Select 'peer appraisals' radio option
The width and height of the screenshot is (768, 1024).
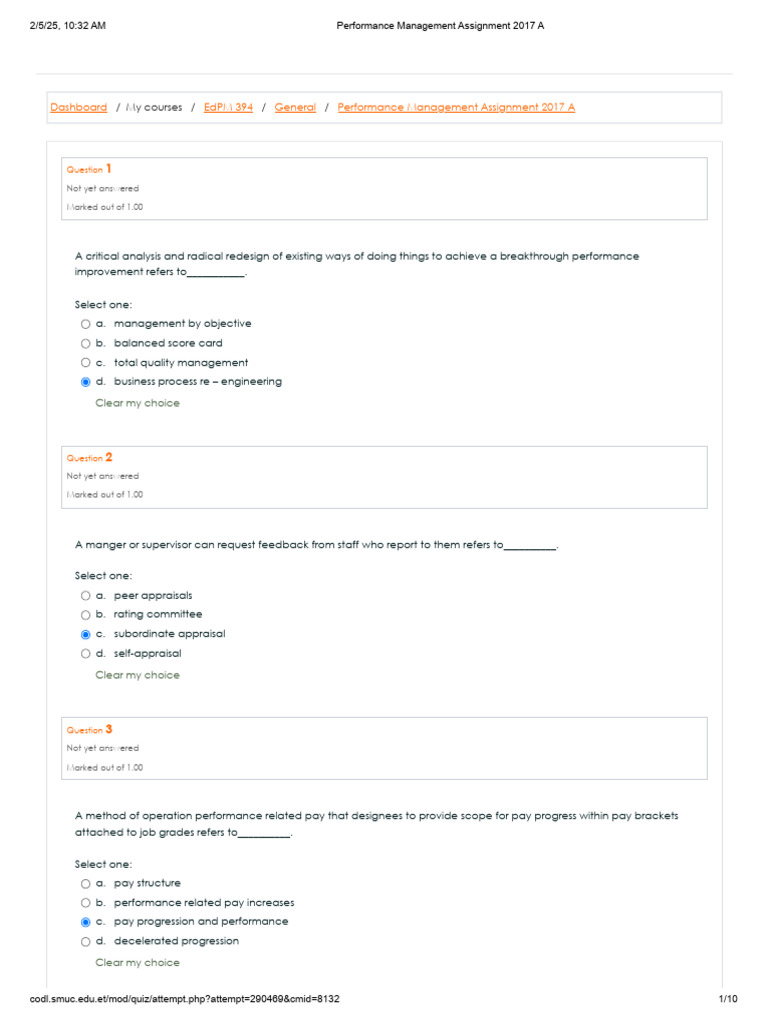click(x=86, y=596)
